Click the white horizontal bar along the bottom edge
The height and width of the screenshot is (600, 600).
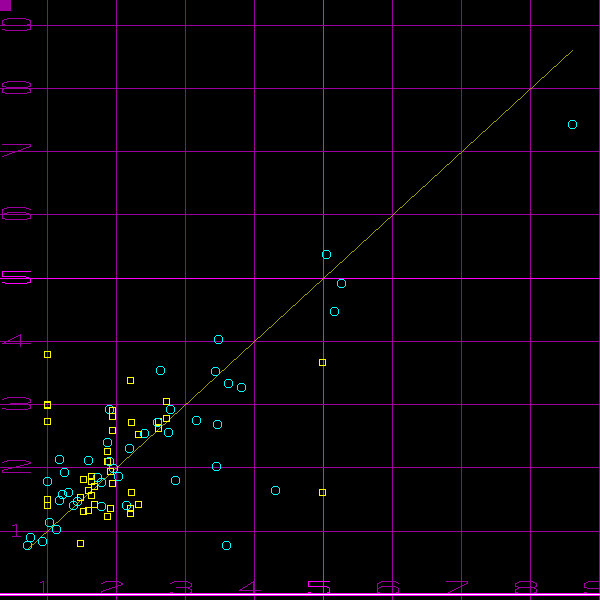(300, 596)
